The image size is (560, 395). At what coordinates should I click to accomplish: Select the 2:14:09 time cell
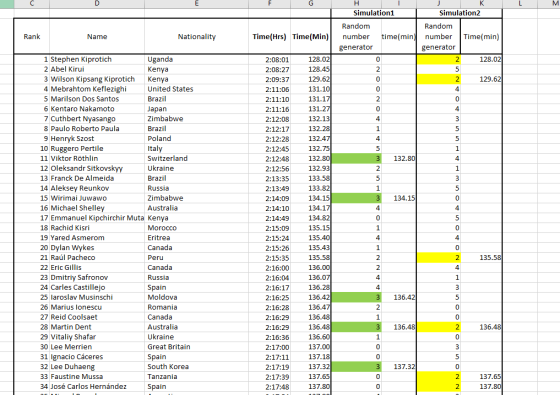click(270, 198)
